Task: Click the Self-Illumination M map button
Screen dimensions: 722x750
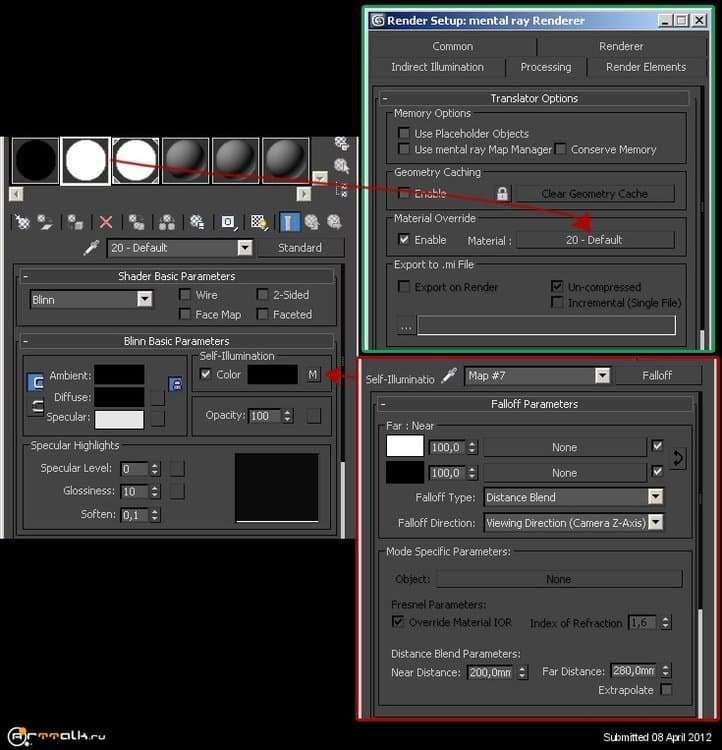Action: [x=312, y=375]
